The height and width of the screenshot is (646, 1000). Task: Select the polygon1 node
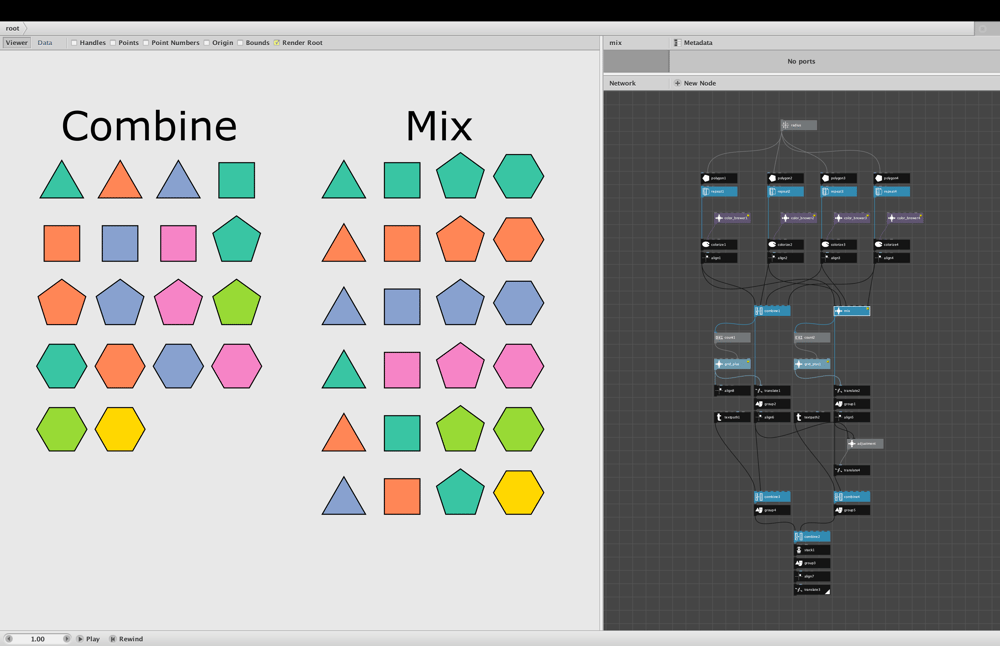click(x=719, y=178)
